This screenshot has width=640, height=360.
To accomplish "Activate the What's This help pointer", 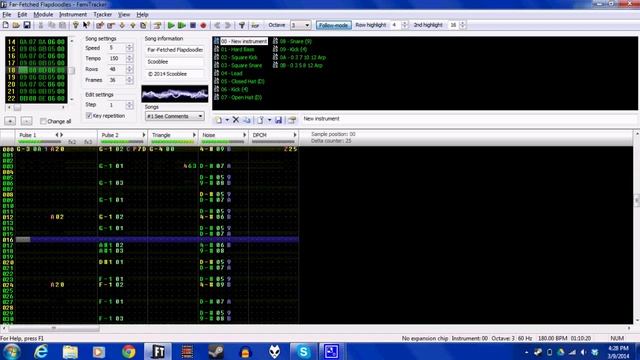I will pos(86,25).
